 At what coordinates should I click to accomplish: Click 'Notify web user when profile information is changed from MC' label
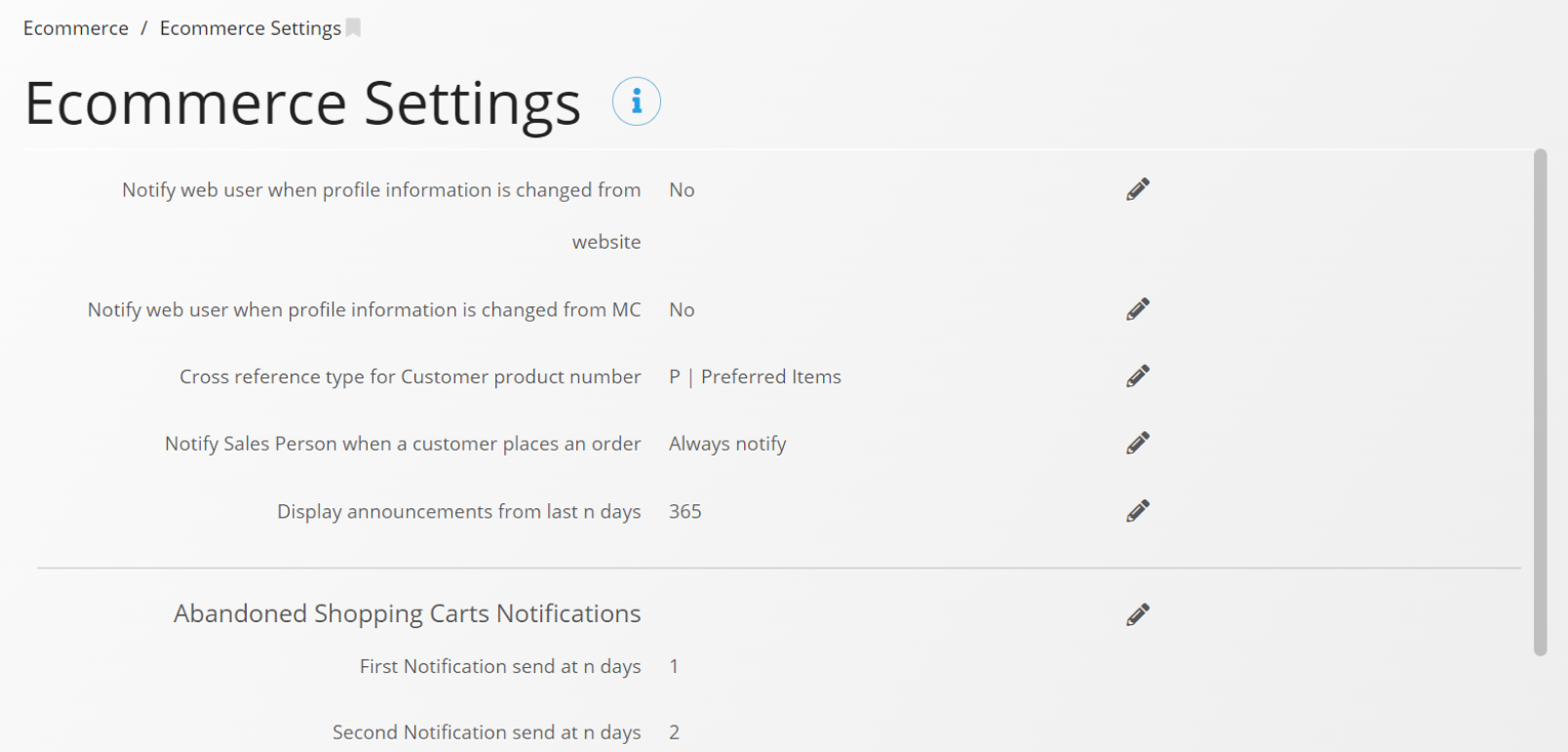click(365, 310)
